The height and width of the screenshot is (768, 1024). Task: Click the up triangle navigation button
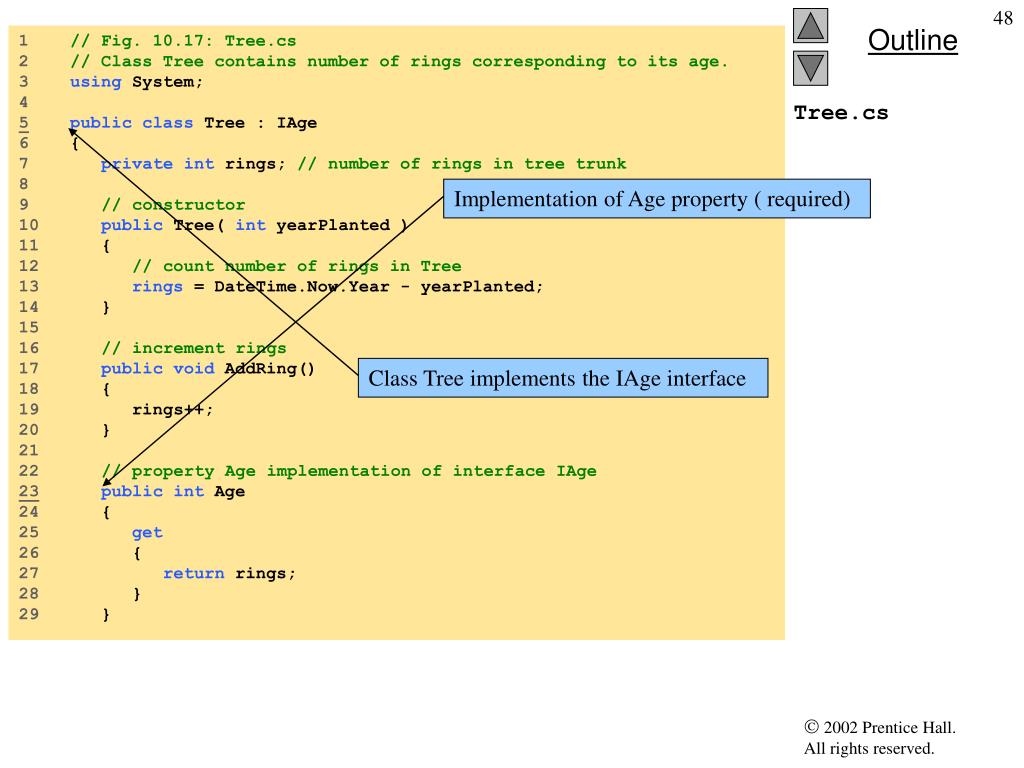pos(810,25)
